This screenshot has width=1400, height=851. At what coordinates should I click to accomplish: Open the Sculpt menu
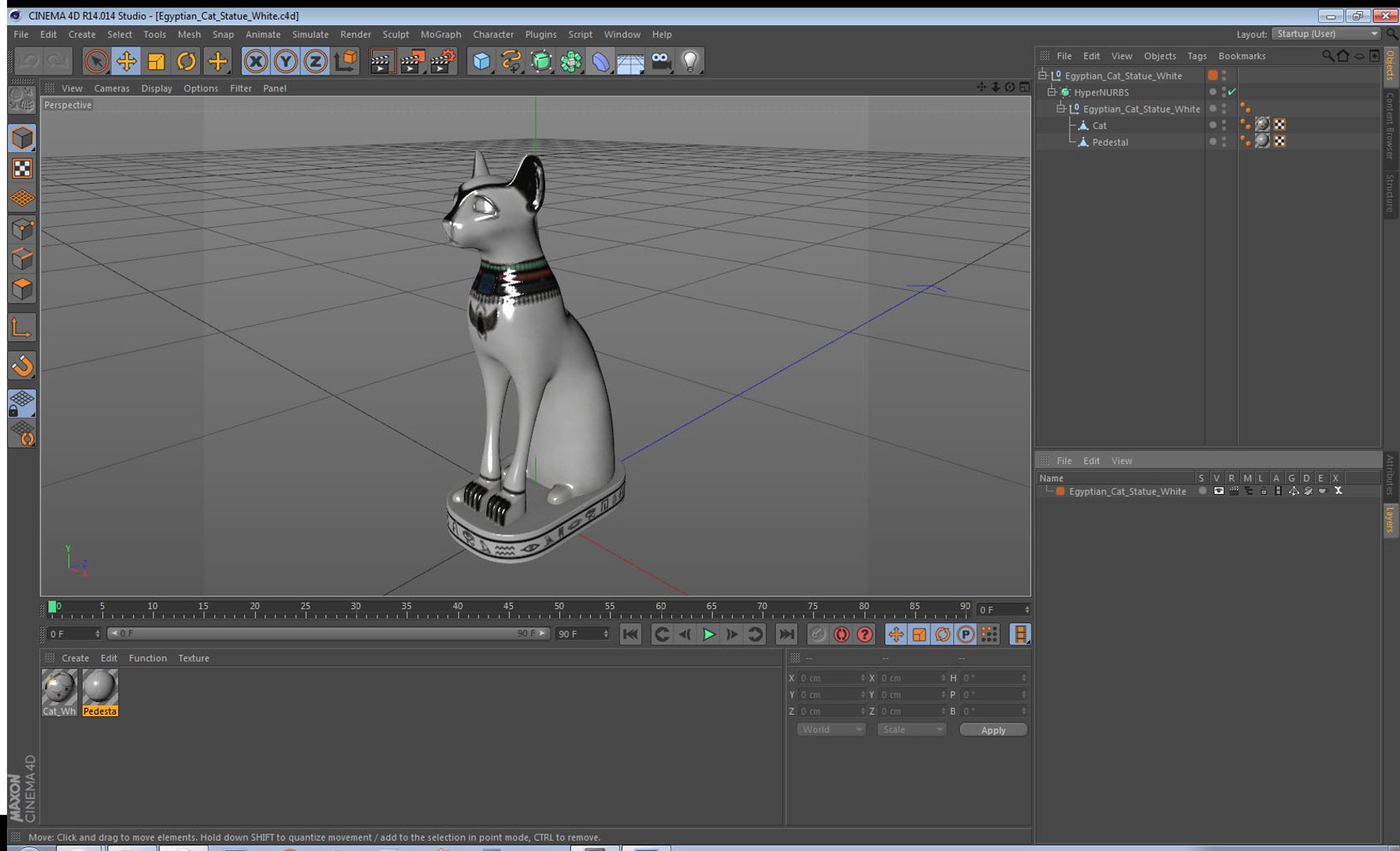pyautogui.click(x=395, y=35)
